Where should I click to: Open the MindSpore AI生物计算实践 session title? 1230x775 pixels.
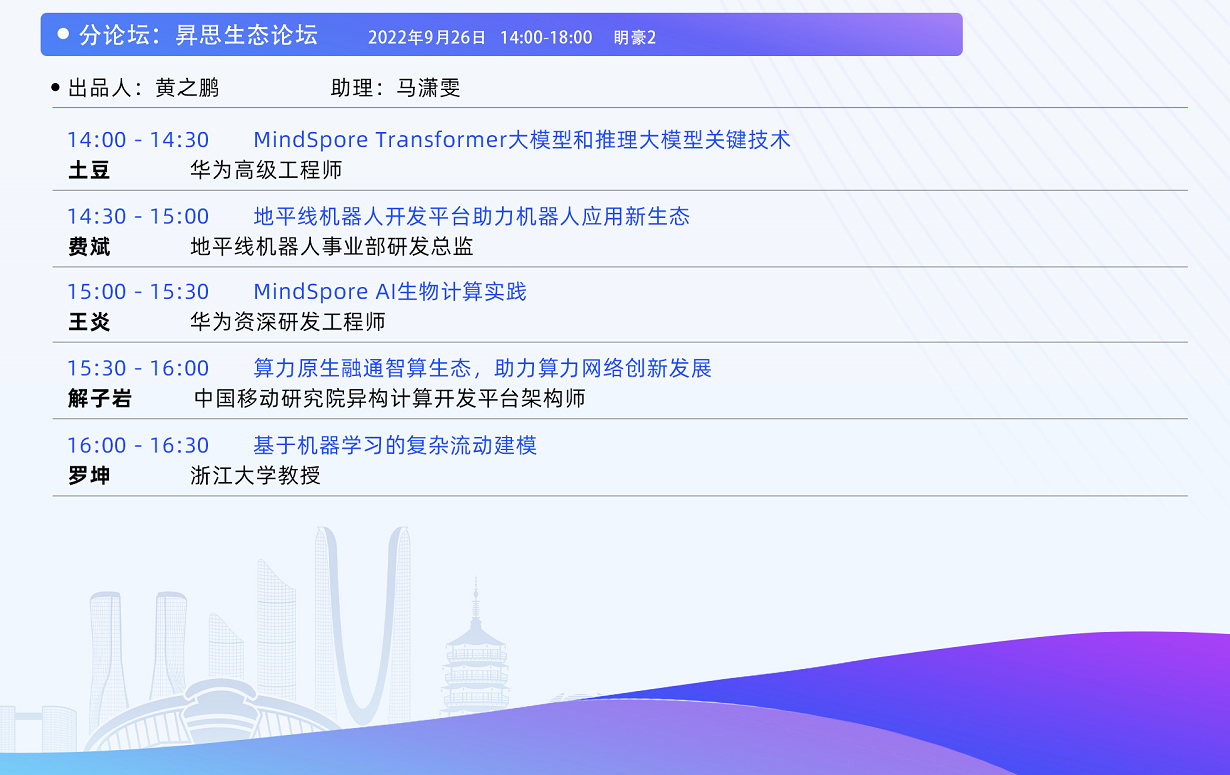click(x=390, y=292)
